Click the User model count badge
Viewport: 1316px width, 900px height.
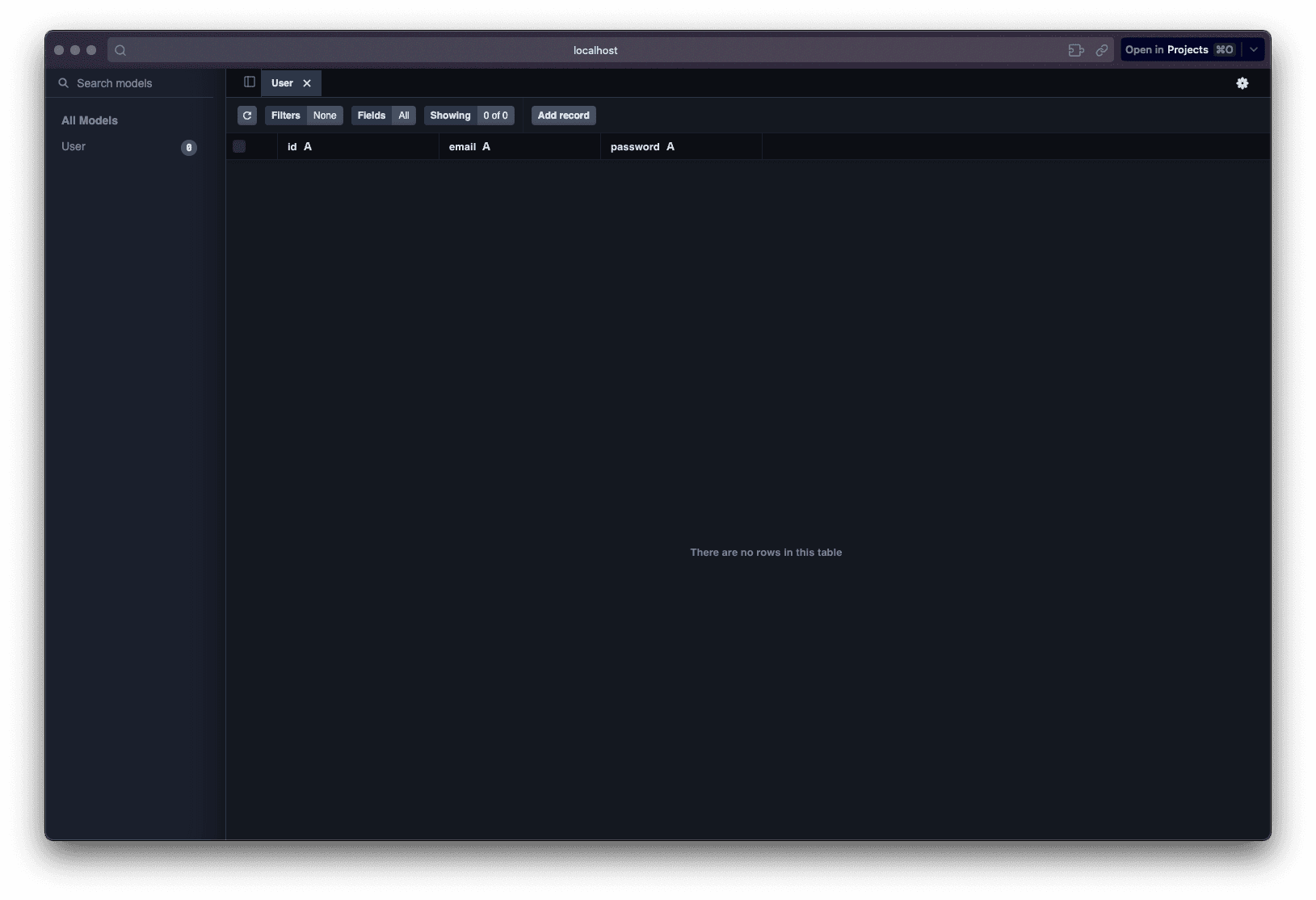[189, 147]
